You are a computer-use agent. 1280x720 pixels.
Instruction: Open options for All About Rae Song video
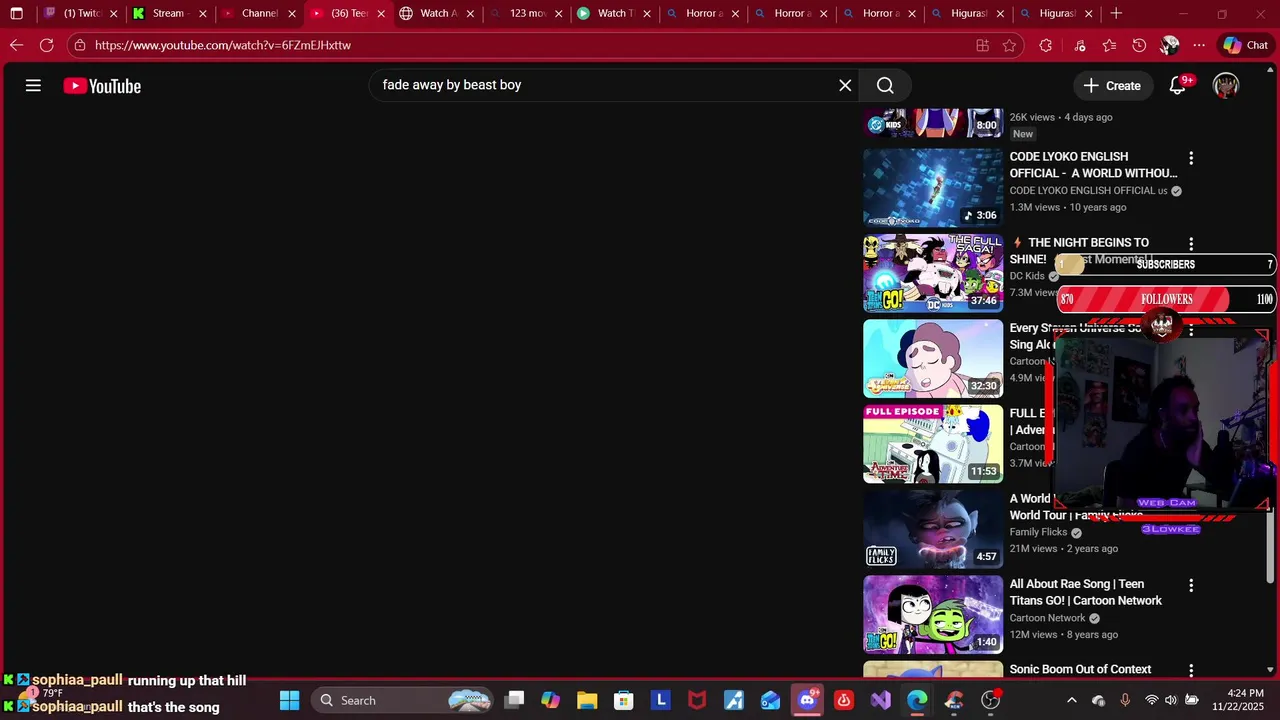(x=1191, y=585)
